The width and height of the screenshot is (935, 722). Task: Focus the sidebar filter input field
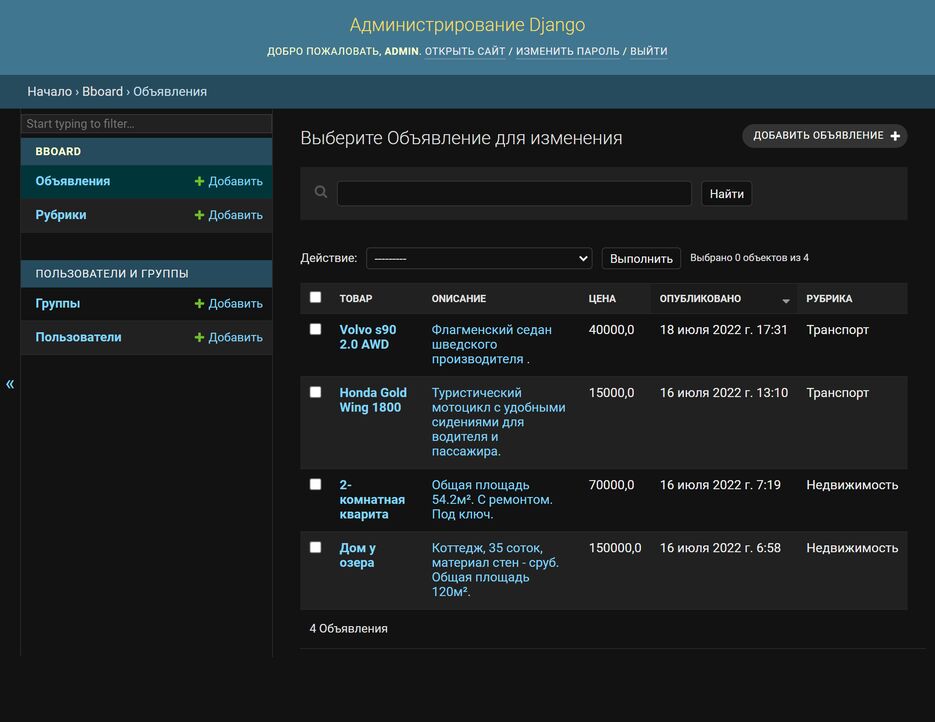[x=146, y=124]
